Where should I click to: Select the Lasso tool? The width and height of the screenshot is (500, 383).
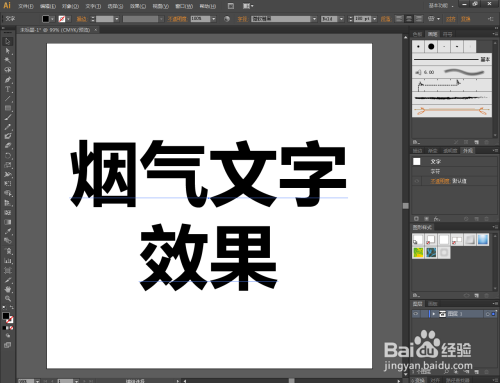click(8, 70)
